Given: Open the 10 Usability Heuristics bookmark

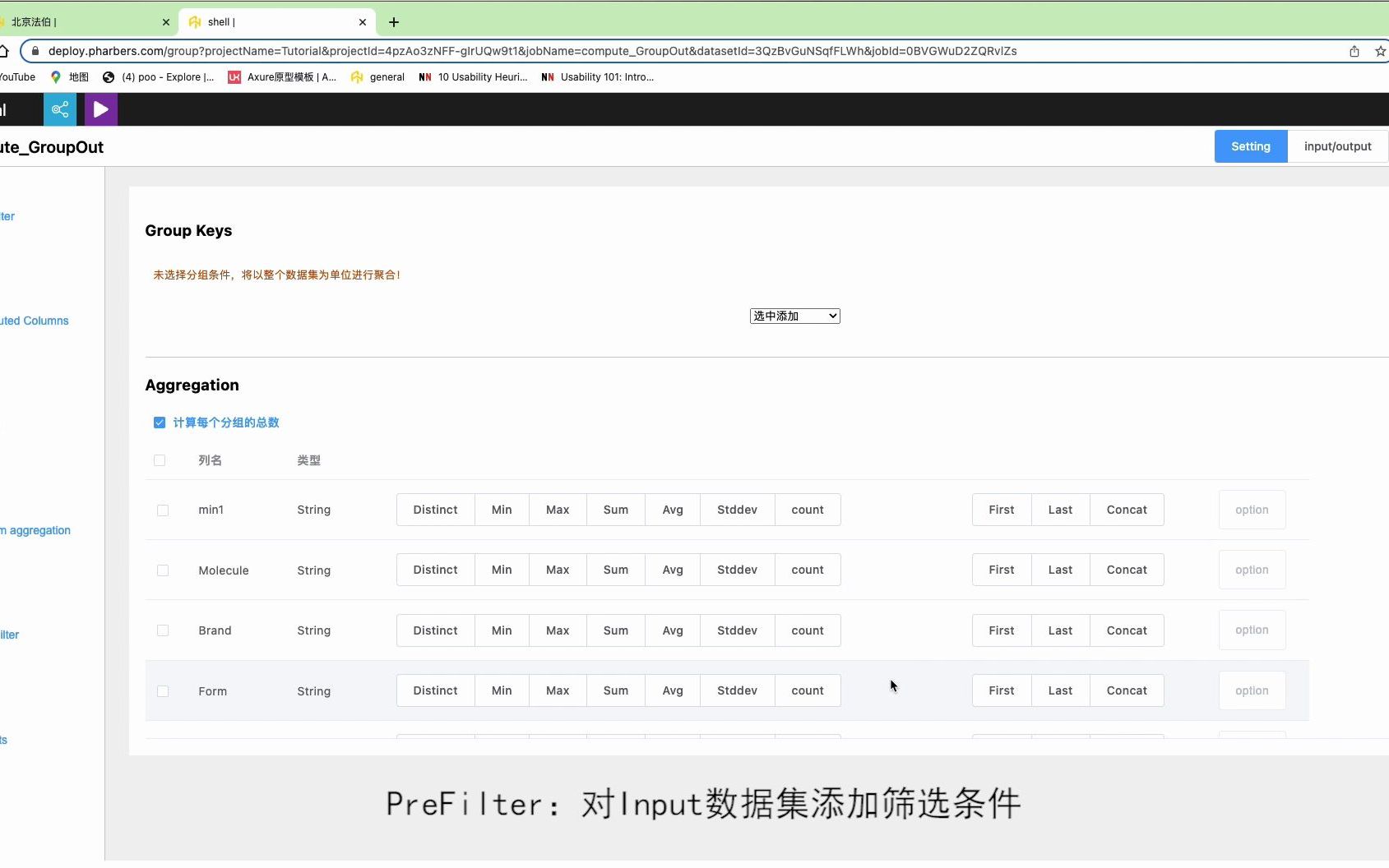Looking at the screenshot, I should coord(473,77).
